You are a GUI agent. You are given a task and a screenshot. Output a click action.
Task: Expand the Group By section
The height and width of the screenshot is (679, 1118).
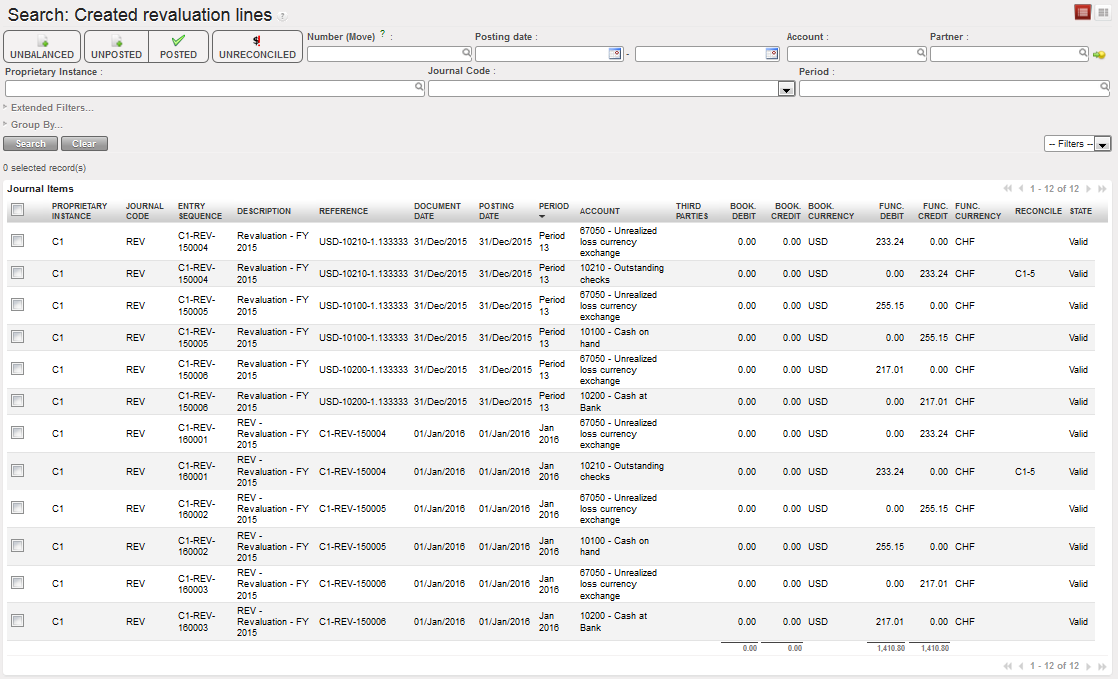pyautogui.click(x=35, y=125)
